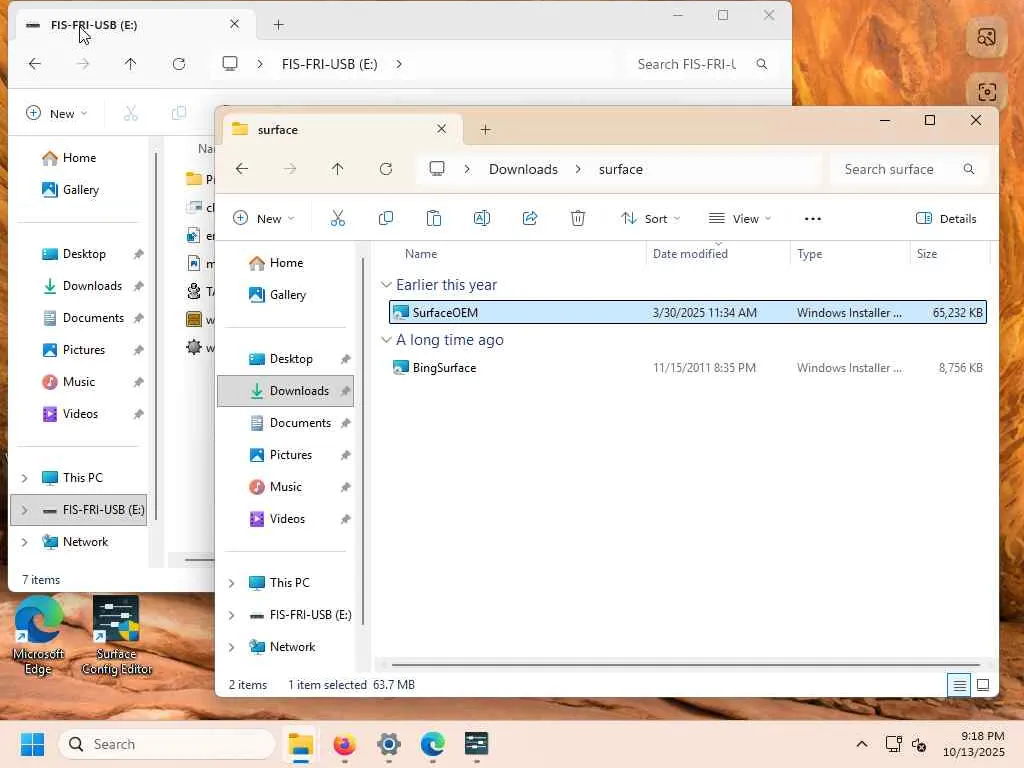Expand Network in surface window sidebar
This screenshot has width=1024, height=768.
(x=231, y=647)
